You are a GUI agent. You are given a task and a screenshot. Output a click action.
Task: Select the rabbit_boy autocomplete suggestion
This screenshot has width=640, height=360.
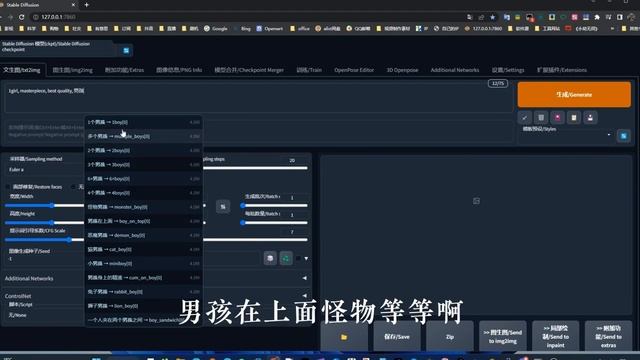143,292
